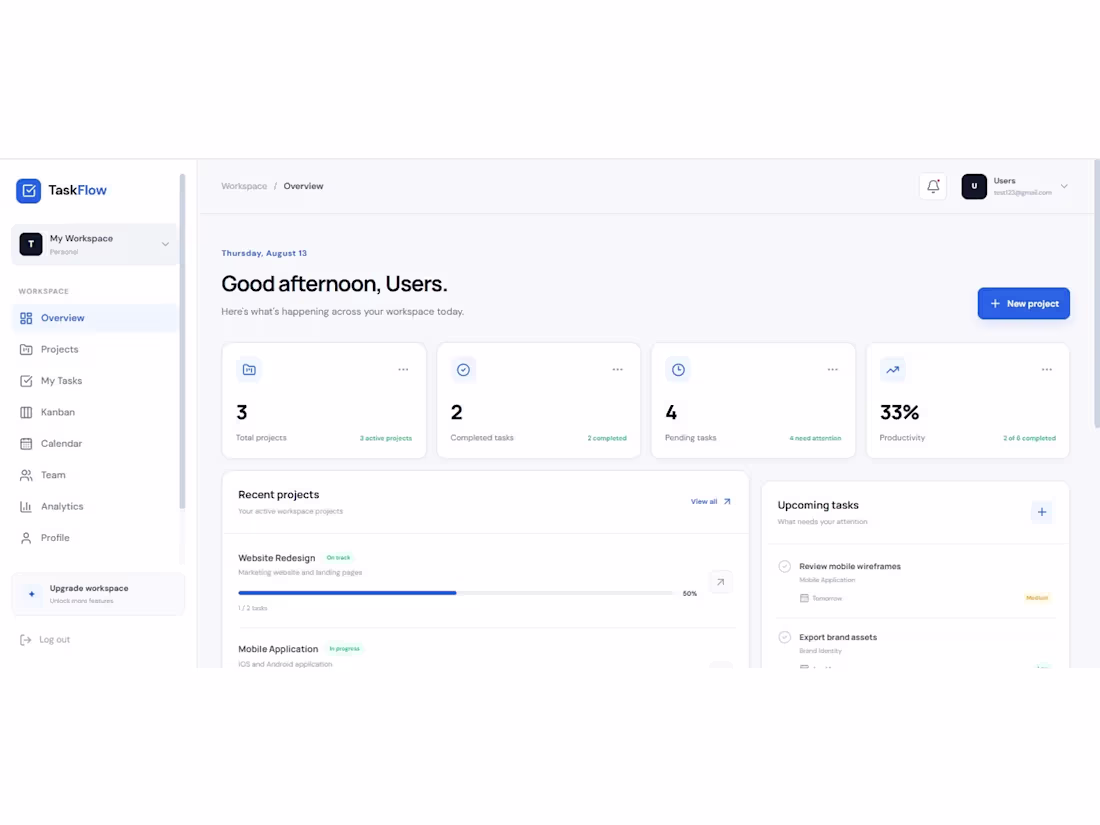This screenshot has height=825, width=1100.
Task: Open the Total projects card options menu
Action: click(403, 370)
